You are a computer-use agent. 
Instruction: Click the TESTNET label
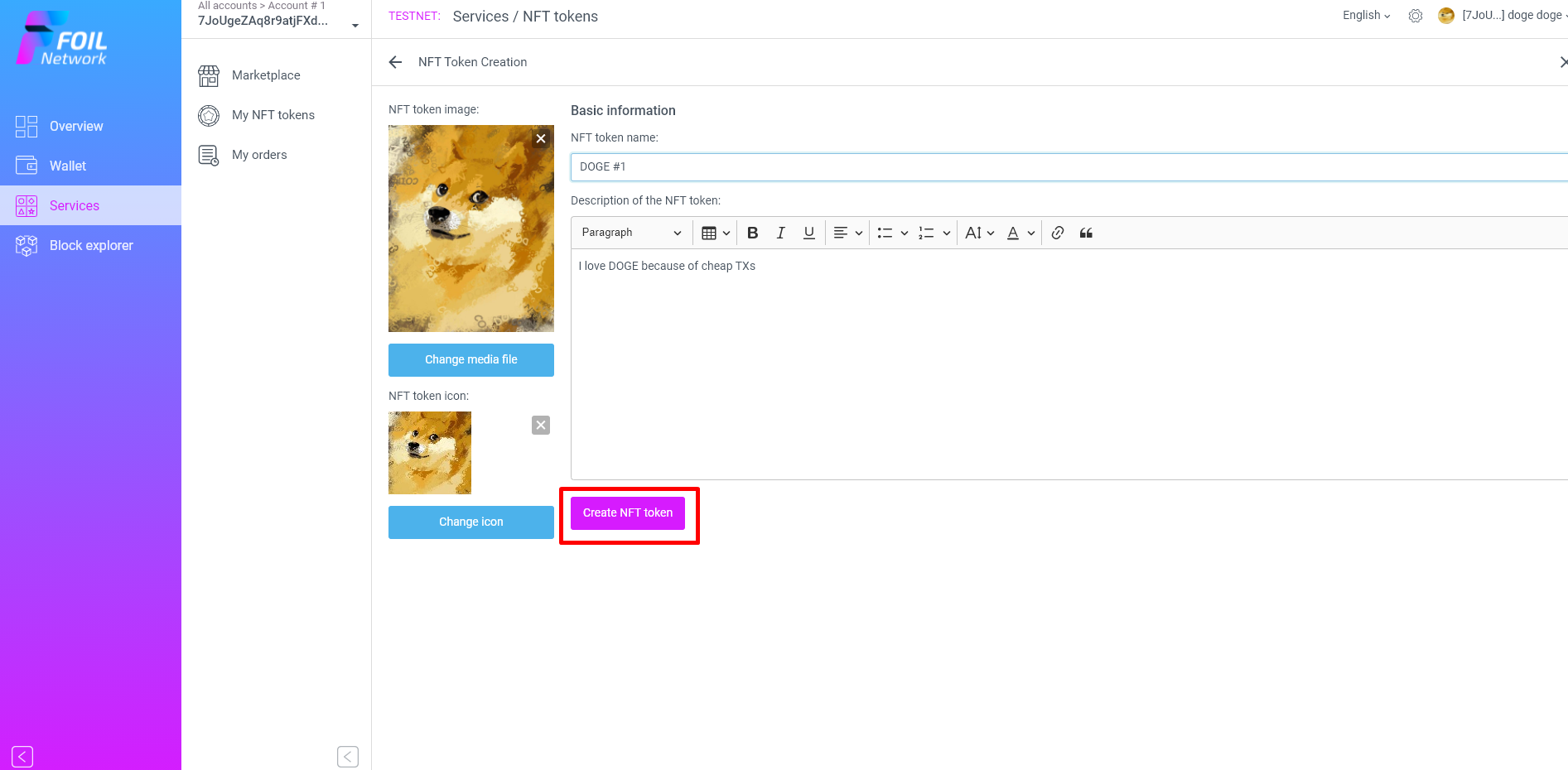pyautogui.click(x=414, y=17)
